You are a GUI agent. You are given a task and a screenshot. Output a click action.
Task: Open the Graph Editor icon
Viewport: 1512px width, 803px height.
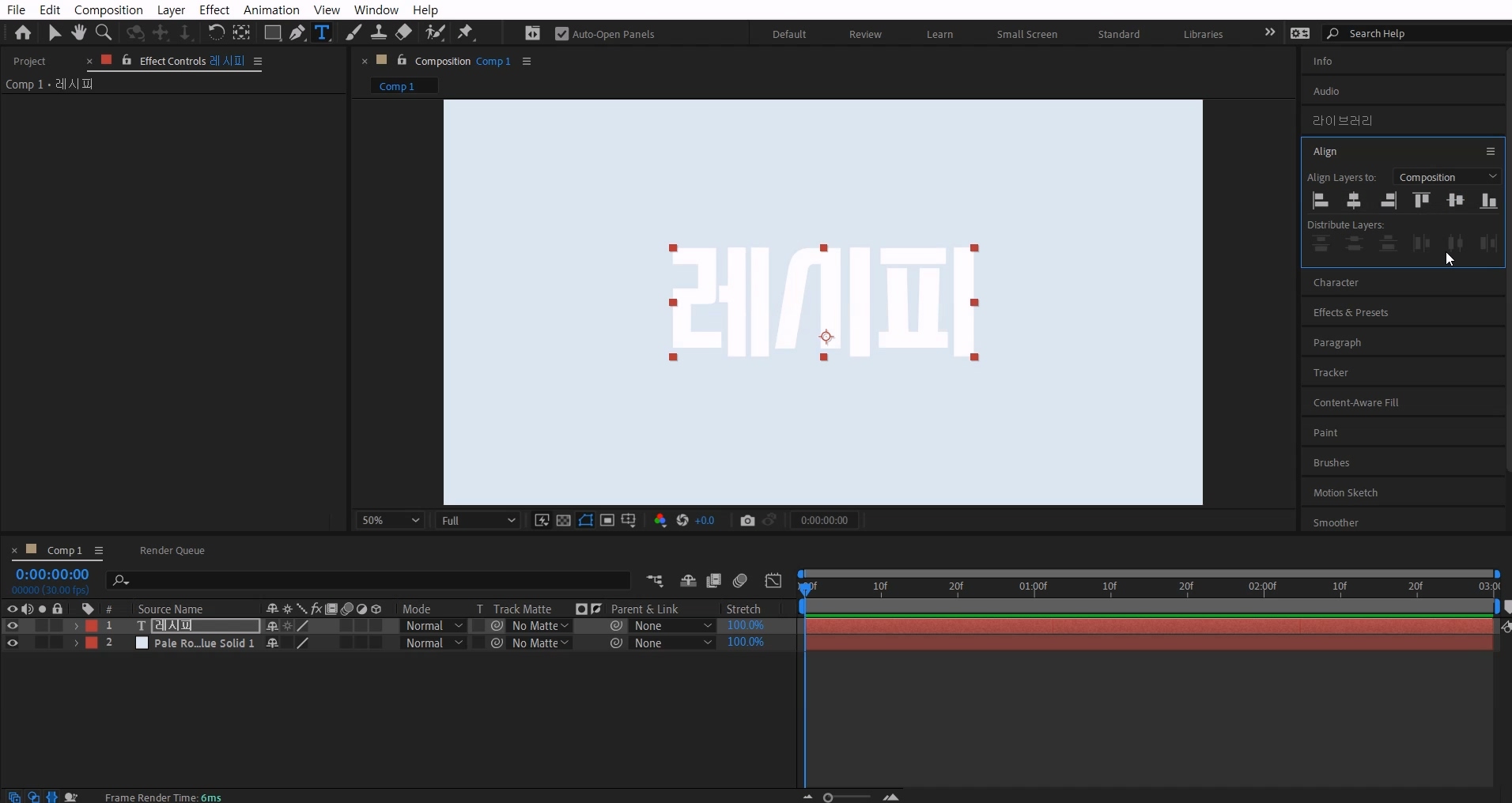[774, 582]
